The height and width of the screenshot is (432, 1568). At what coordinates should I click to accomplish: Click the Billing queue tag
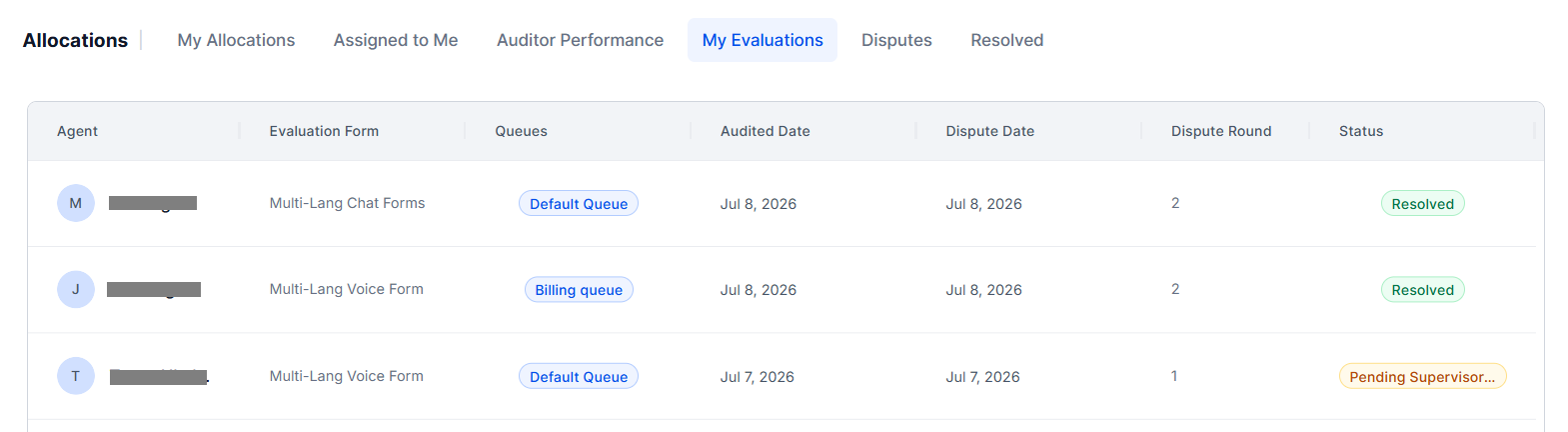coord(579,290)
